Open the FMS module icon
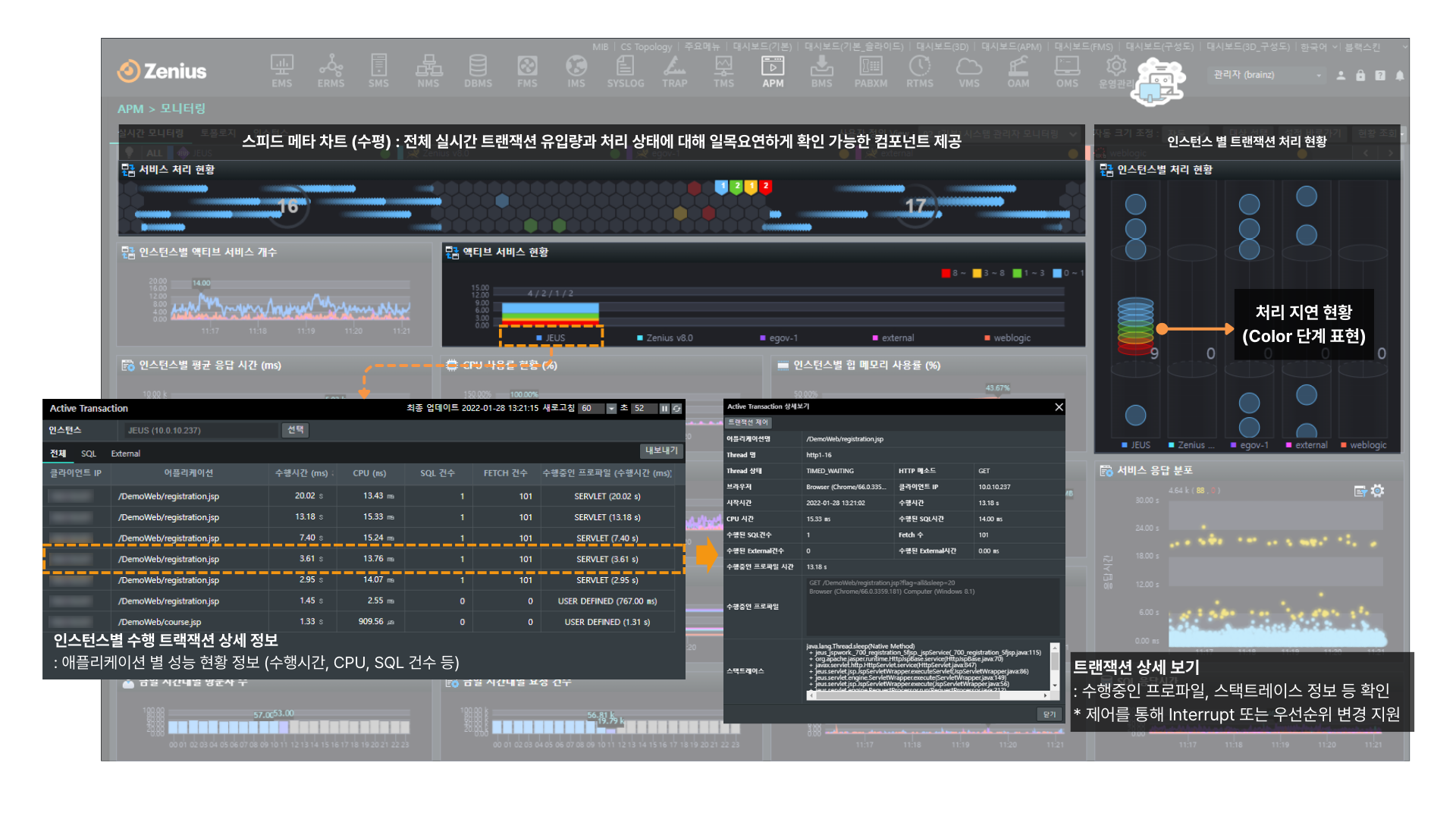 click(527, 71)
